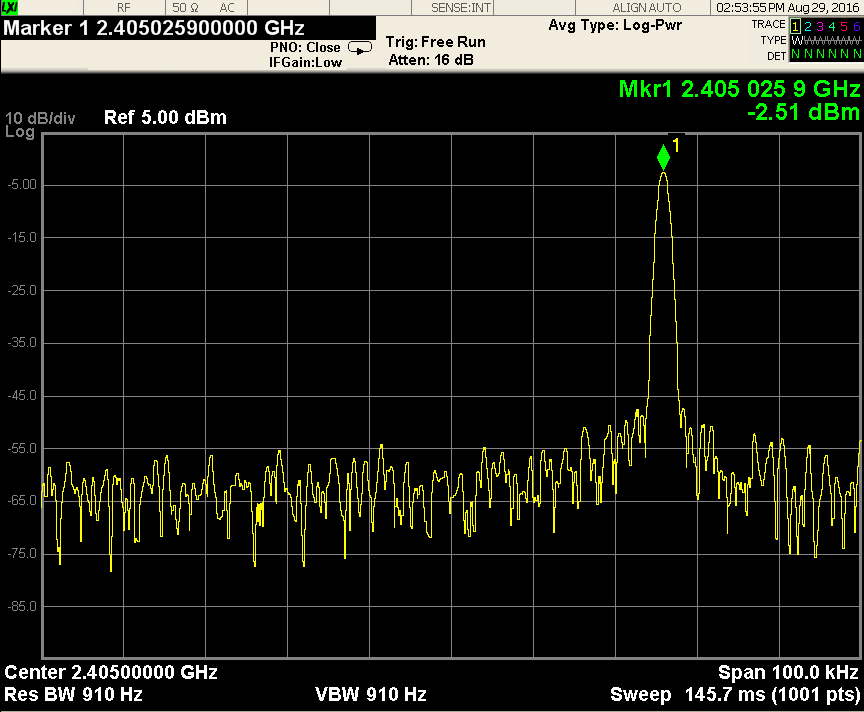Screen dimensions: 864x712
Task: Click the AC coupling label
Action: pos(227,8)
